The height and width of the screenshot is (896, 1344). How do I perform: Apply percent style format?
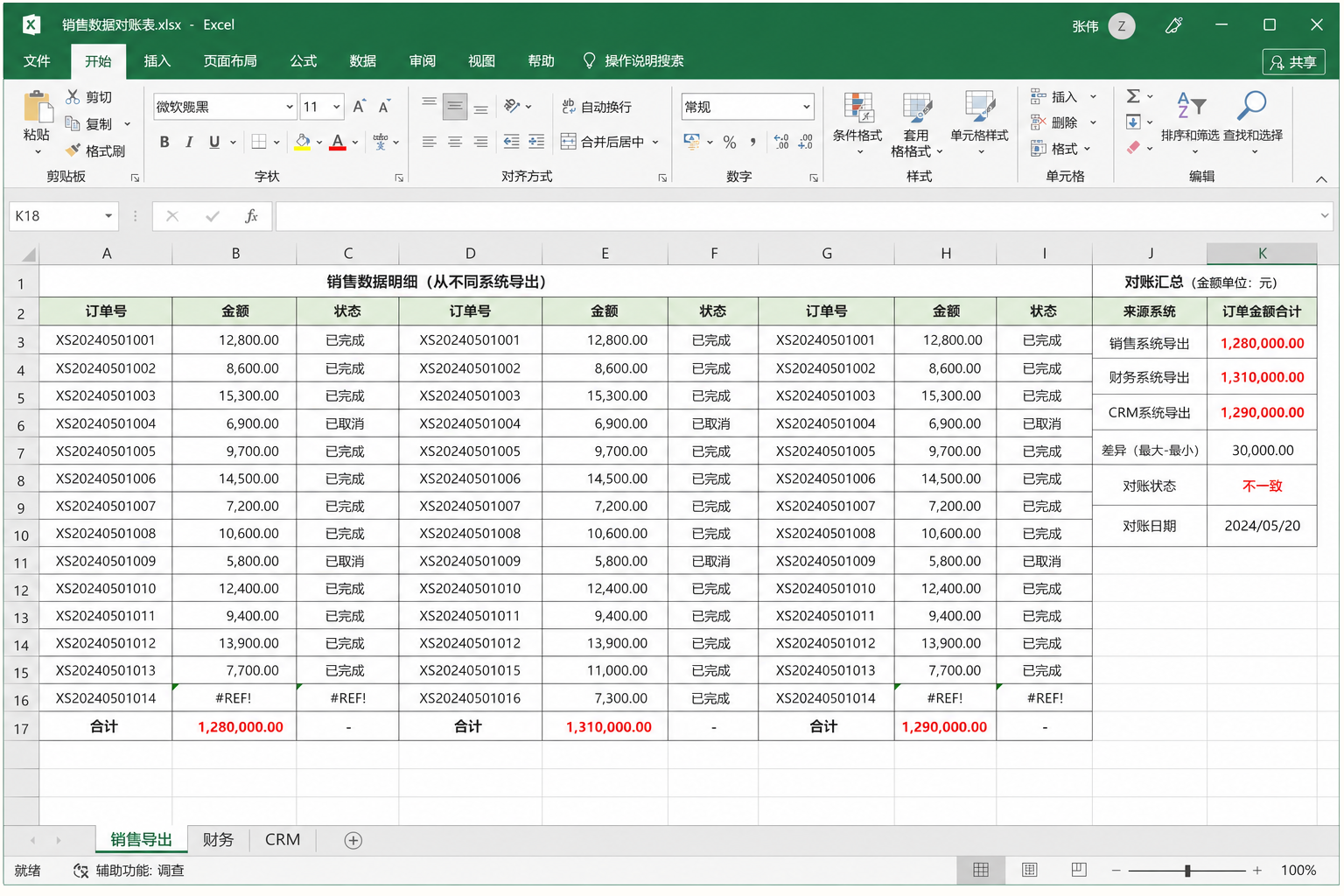730,143
